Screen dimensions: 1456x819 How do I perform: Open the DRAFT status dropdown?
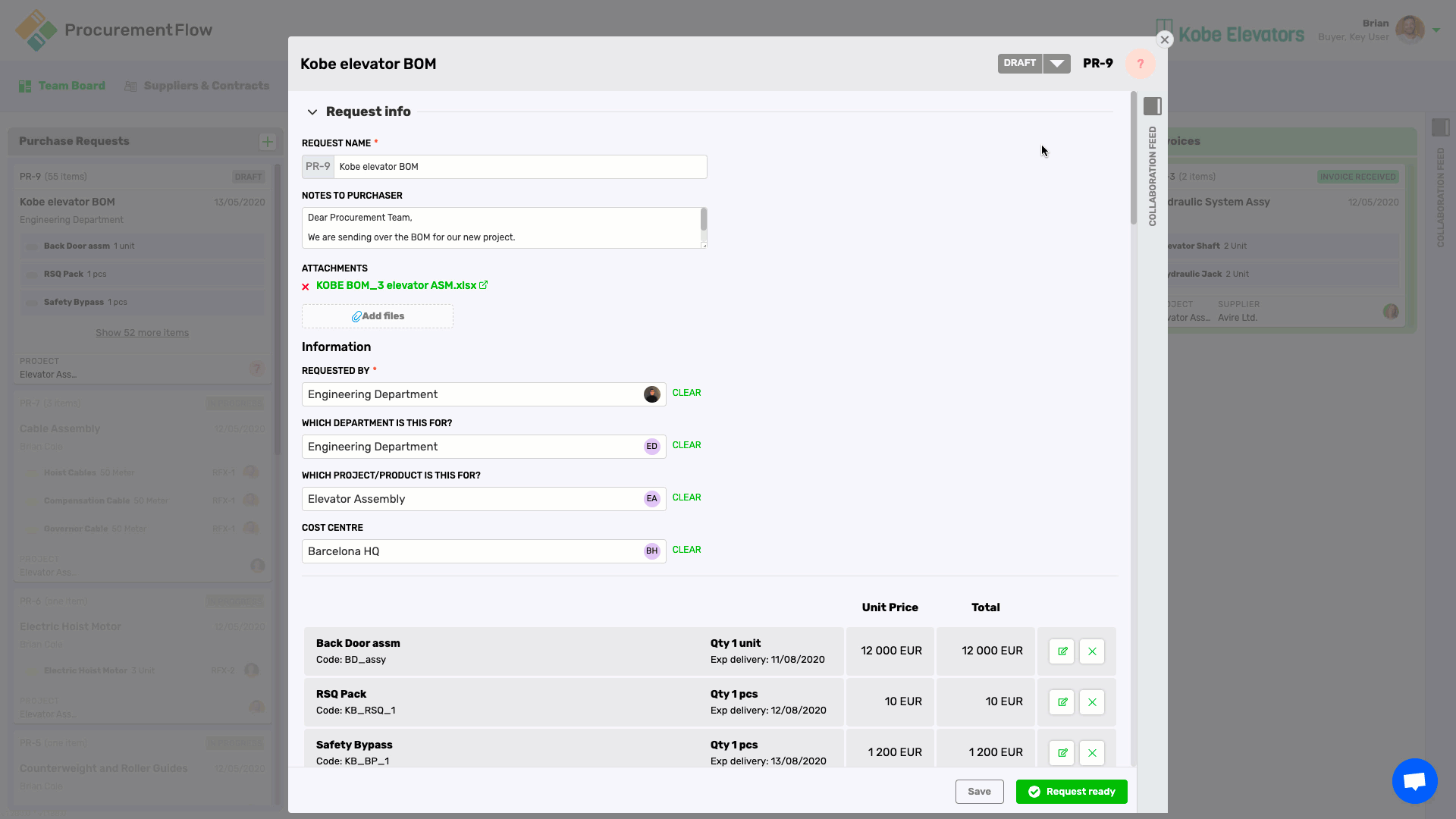point(1056,63)
